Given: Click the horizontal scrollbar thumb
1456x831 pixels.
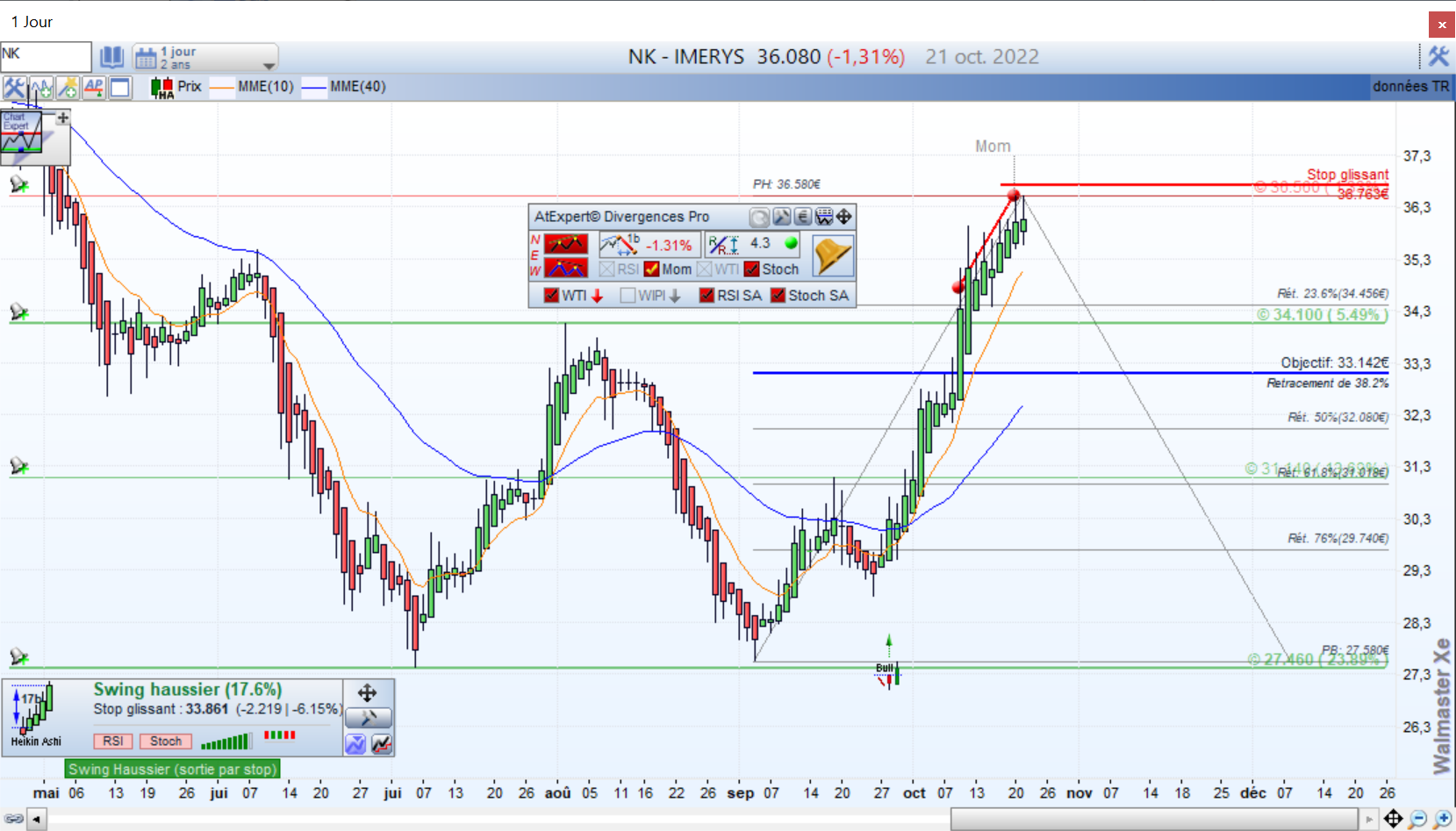Looking at the screenshot, I should click(x=1156, y=820).
